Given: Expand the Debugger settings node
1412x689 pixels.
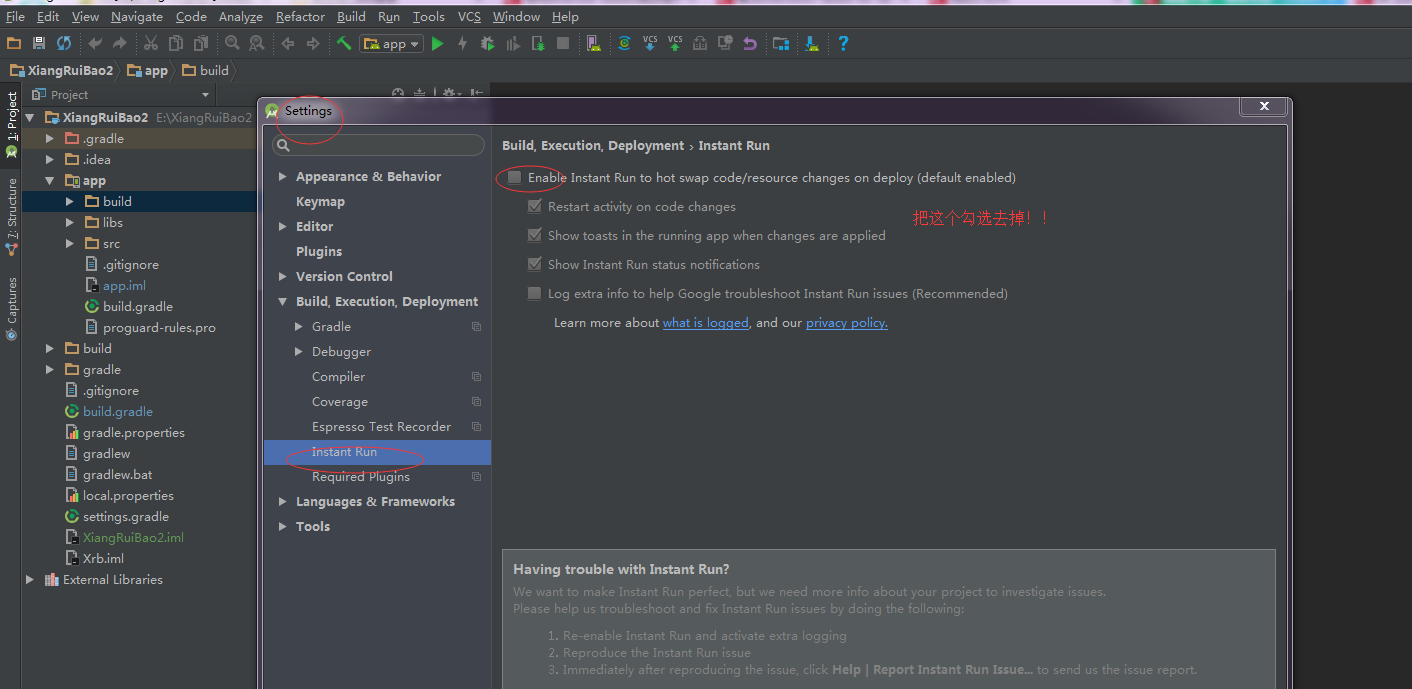Looking at the screenshot, I should (x=299, y=351).
